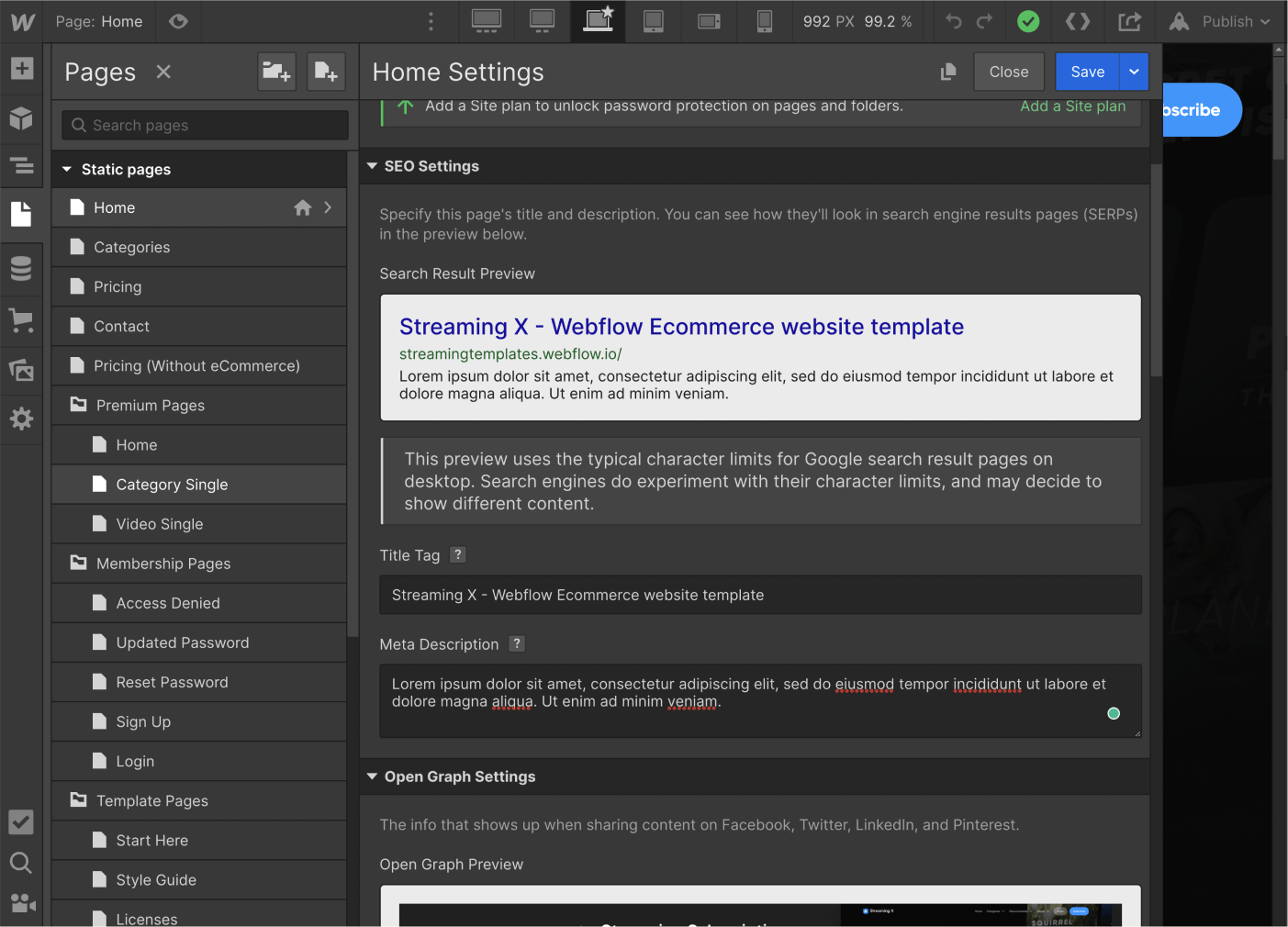Select the Category Single page
This screenshot has height=927, width=1288.
172,485
